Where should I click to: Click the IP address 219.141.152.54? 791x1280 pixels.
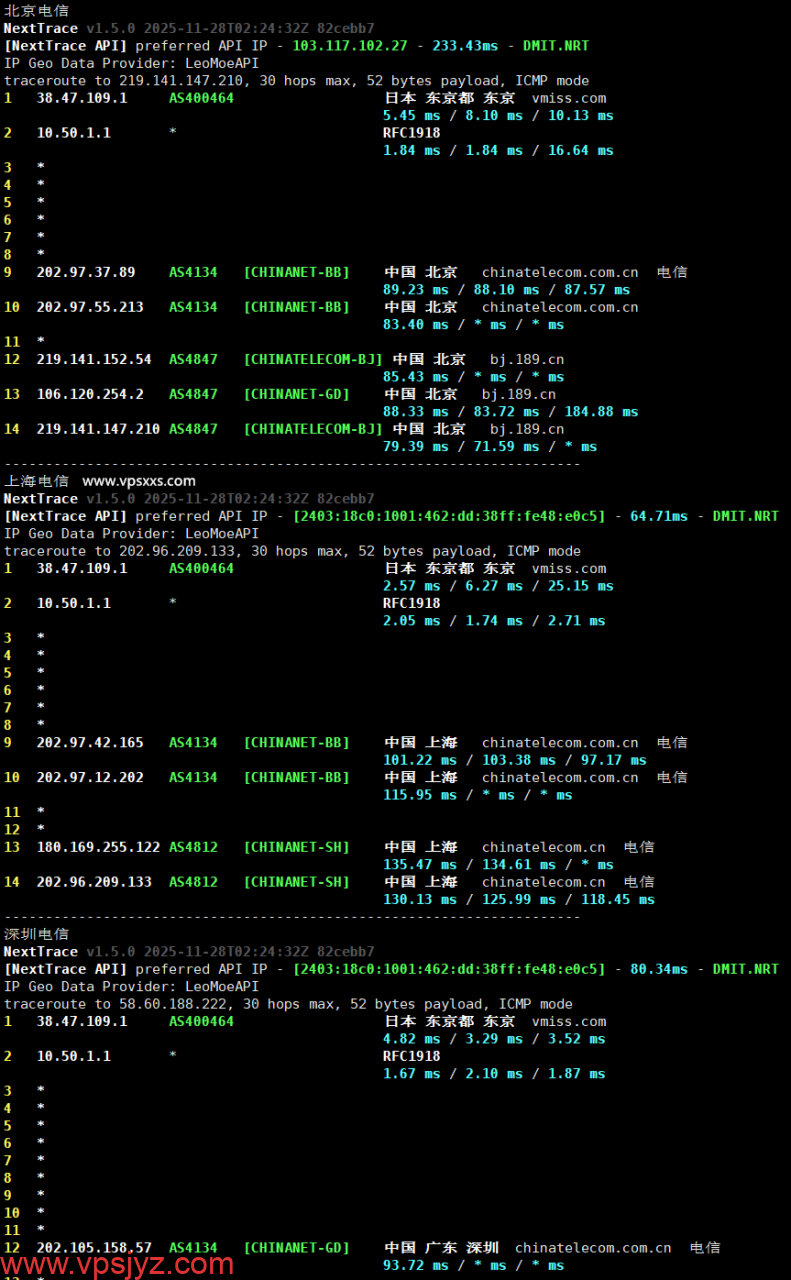point(94,359)
